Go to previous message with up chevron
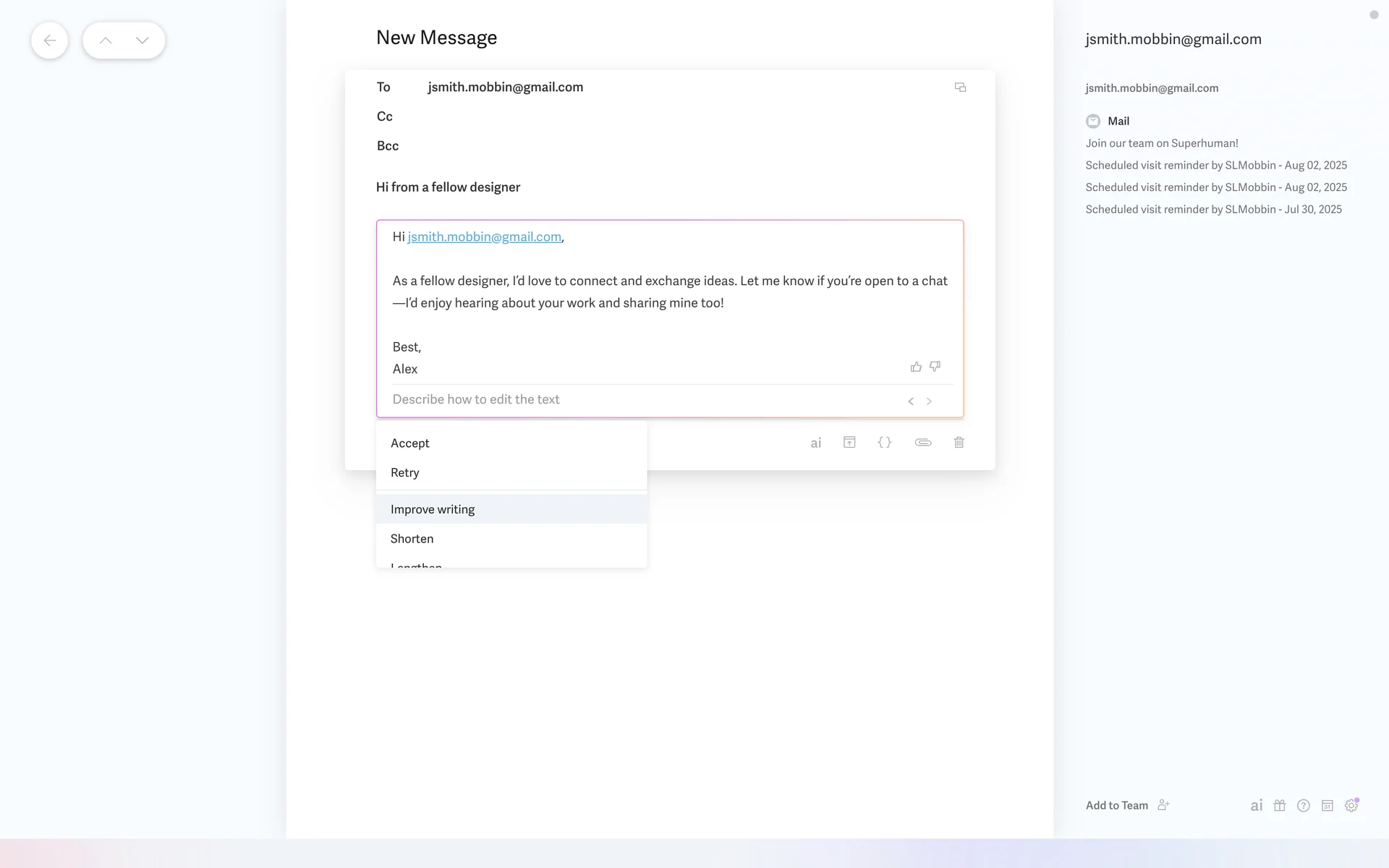This screenshot has width=1389, height=868. click(x=106, y=41)
